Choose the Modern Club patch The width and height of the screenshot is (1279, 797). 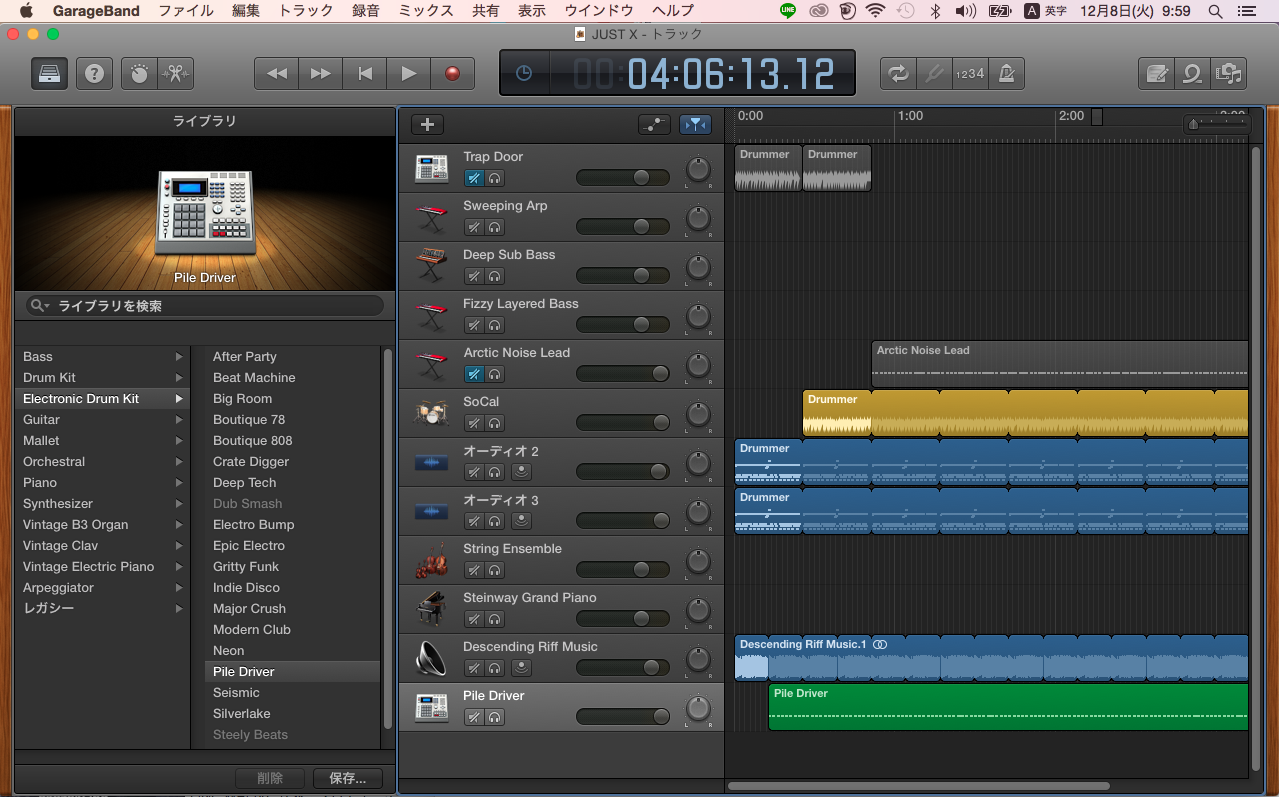(x=252, y=630)
